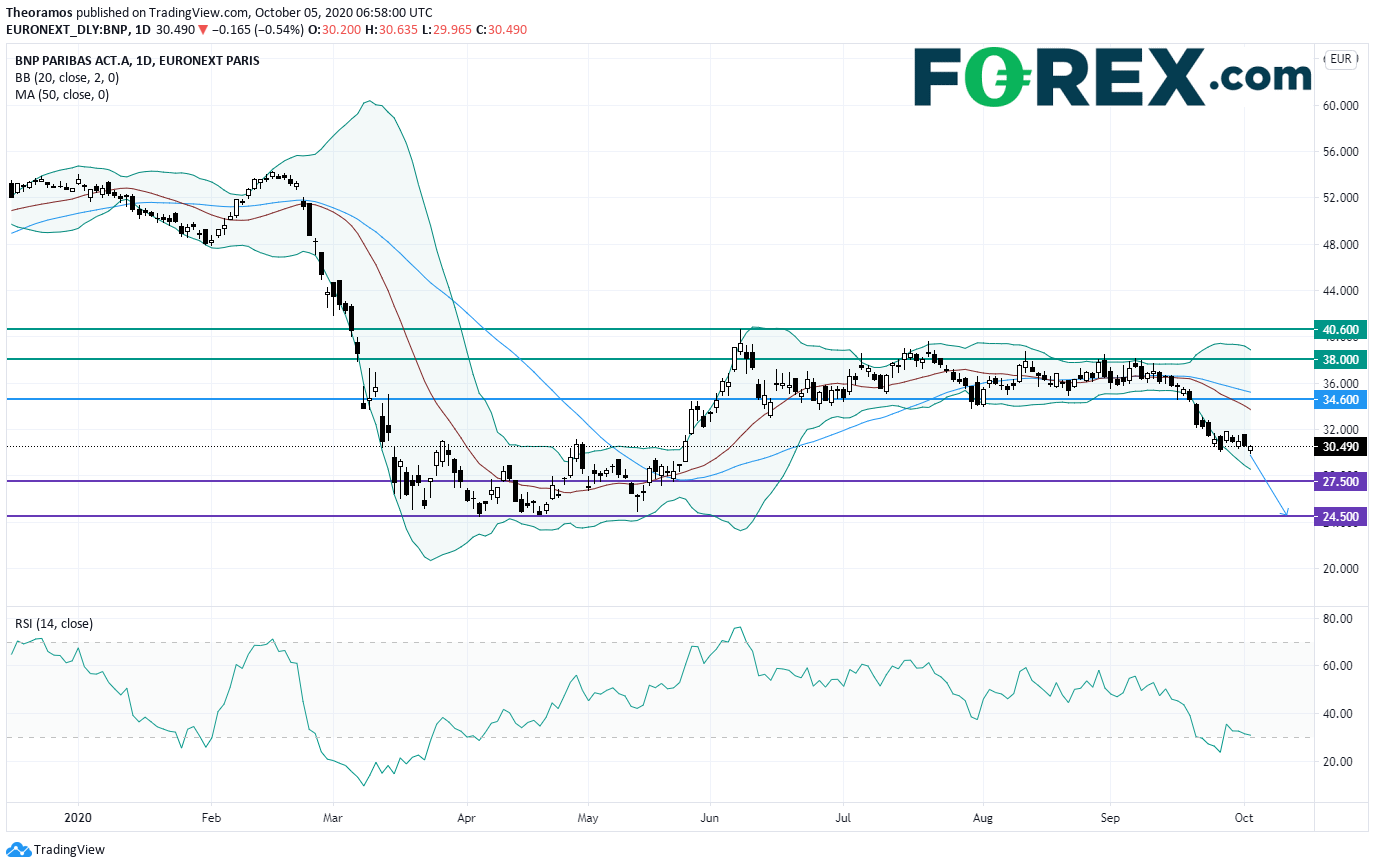This screenshot has height=868, width=1375.
Task: Click the FOREX.com logo
Action: pos(1112,77)
